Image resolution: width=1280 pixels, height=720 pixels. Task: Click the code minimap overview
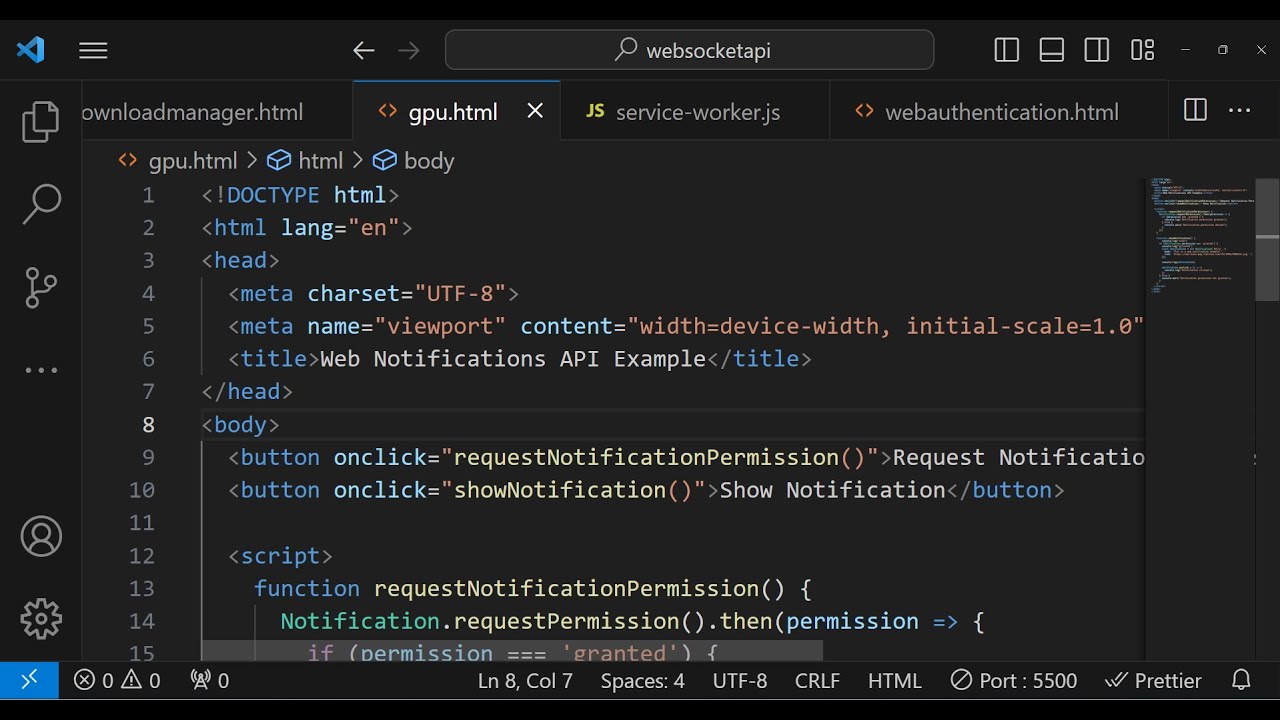point(1200,238)
